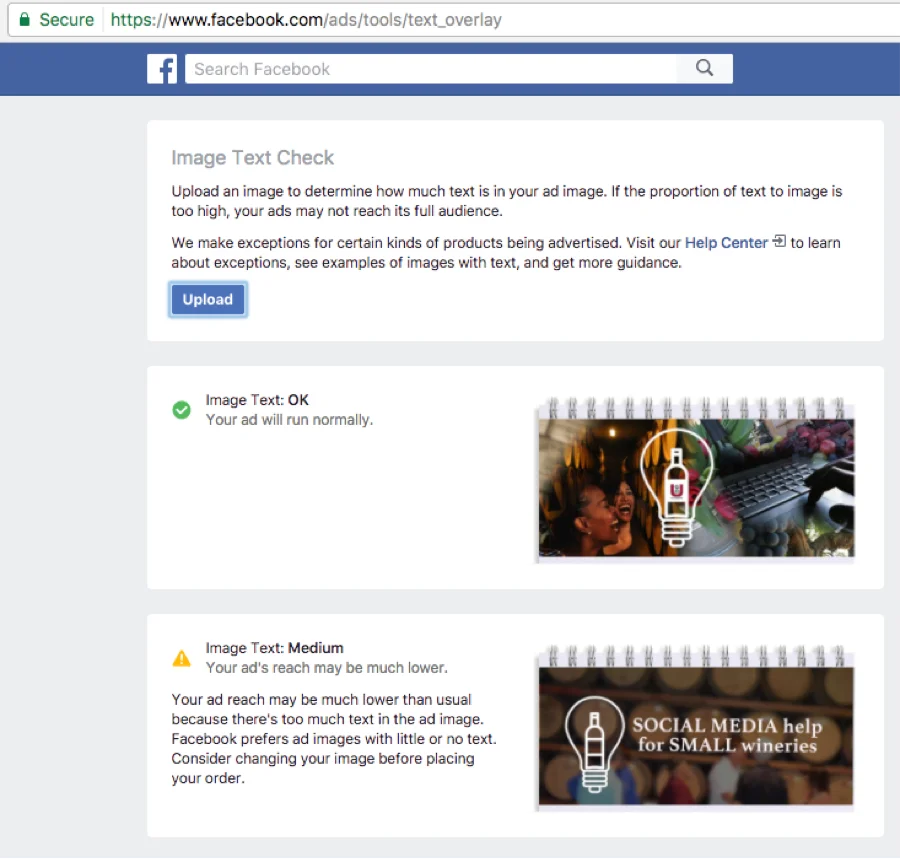900x859 pixels.
Task: Click the external link icon beside Help Center
Action: [x=778, y=242]
